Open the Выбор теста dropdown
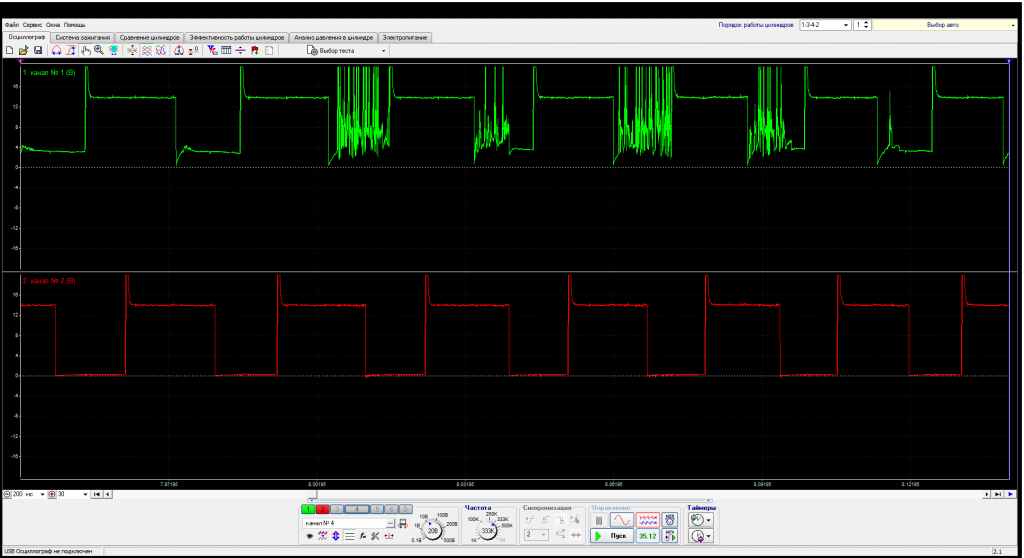Viewport: 1024px width, 558px height. pyautogui.click(x=347, y=50)
